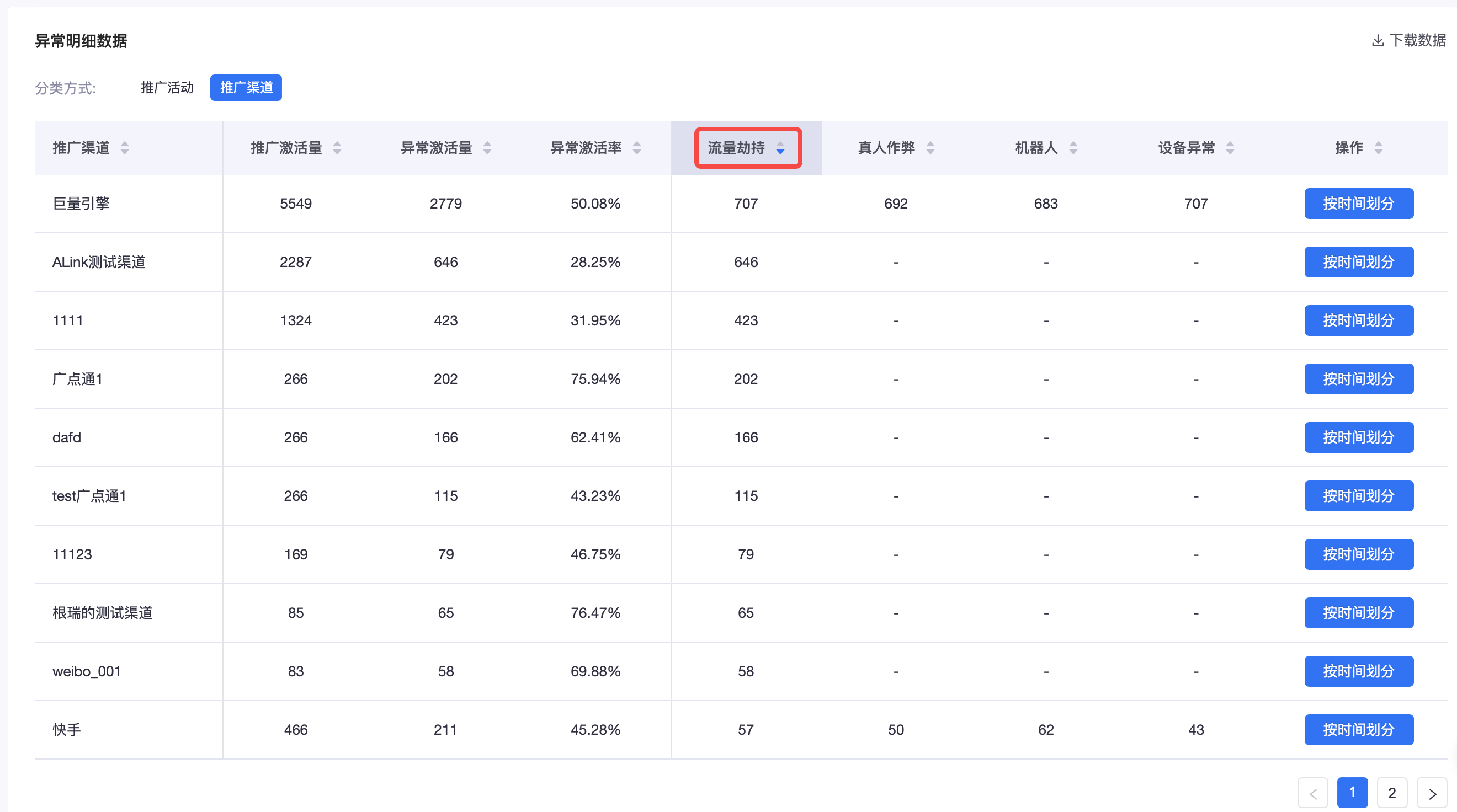Sort by 异常激活率 sort arrows
Viewport: 1457px width, 812px height.
[637, 148]
